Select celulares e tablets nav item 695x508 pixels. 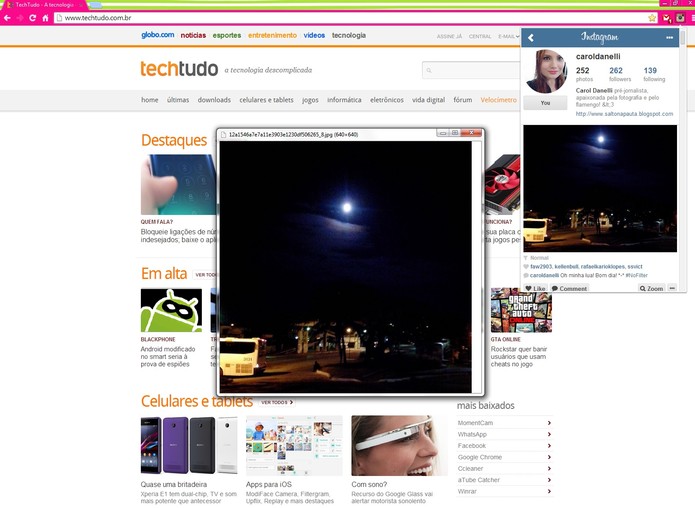[266, 100]
